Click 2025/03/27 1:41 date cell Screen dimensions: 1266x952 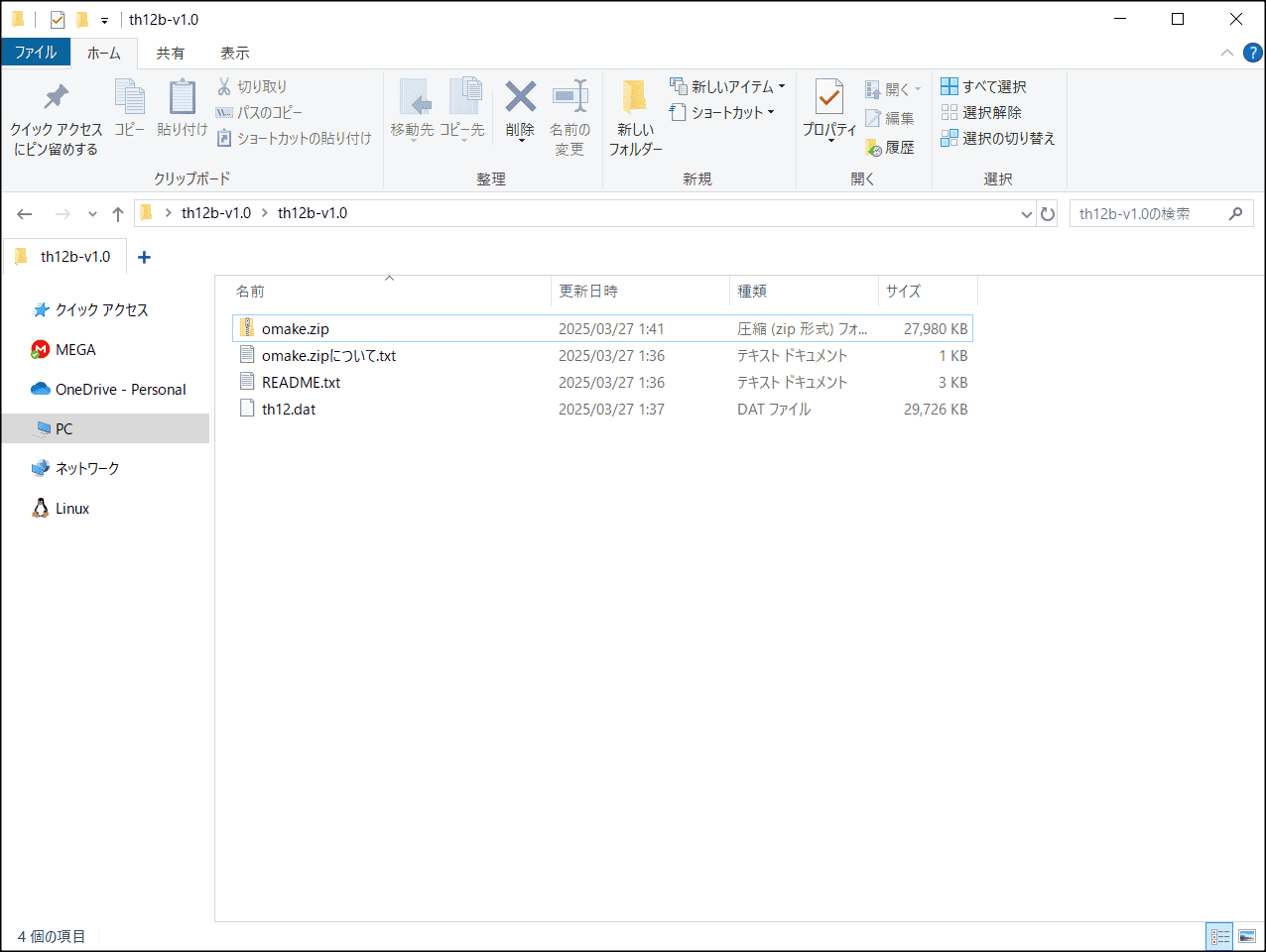[x=611, y=328]
